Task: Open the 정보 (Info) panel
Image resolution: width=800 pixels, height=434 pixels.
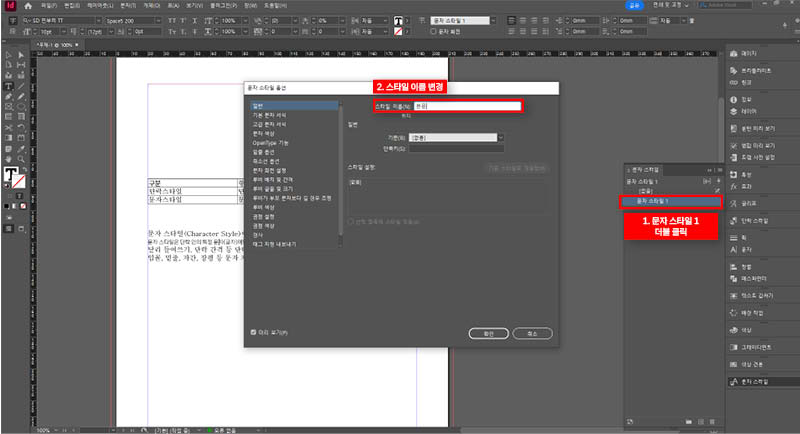Action: click(742, 99)
